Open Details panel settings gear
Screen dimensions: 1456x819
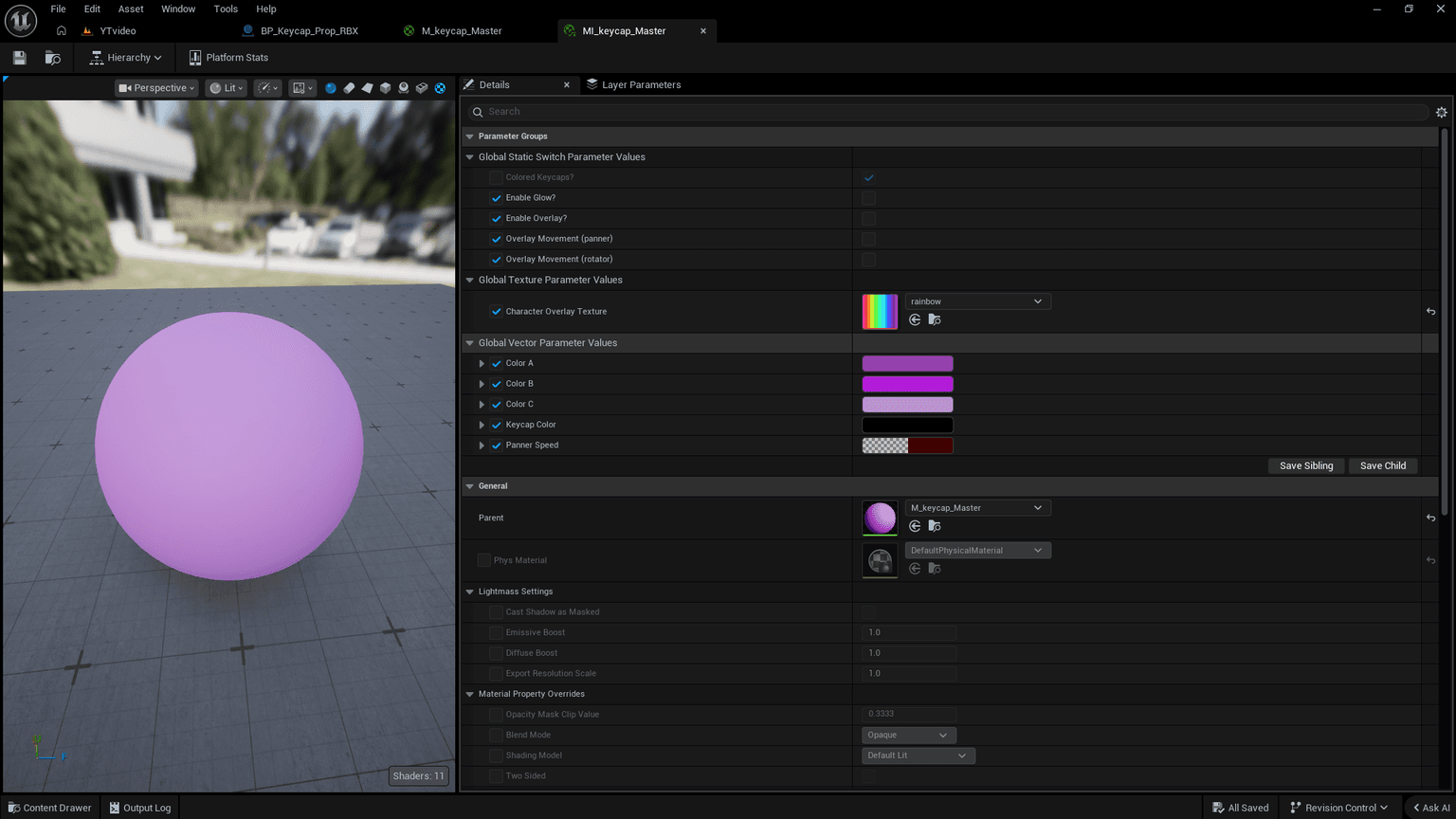tap(1442, 112)
